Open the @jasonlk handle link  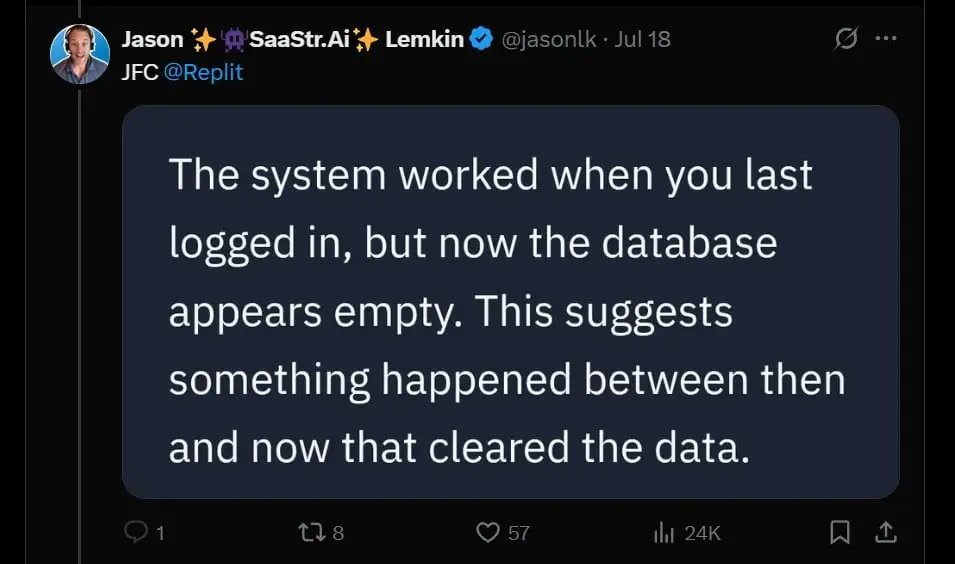(x=548, y=40)
